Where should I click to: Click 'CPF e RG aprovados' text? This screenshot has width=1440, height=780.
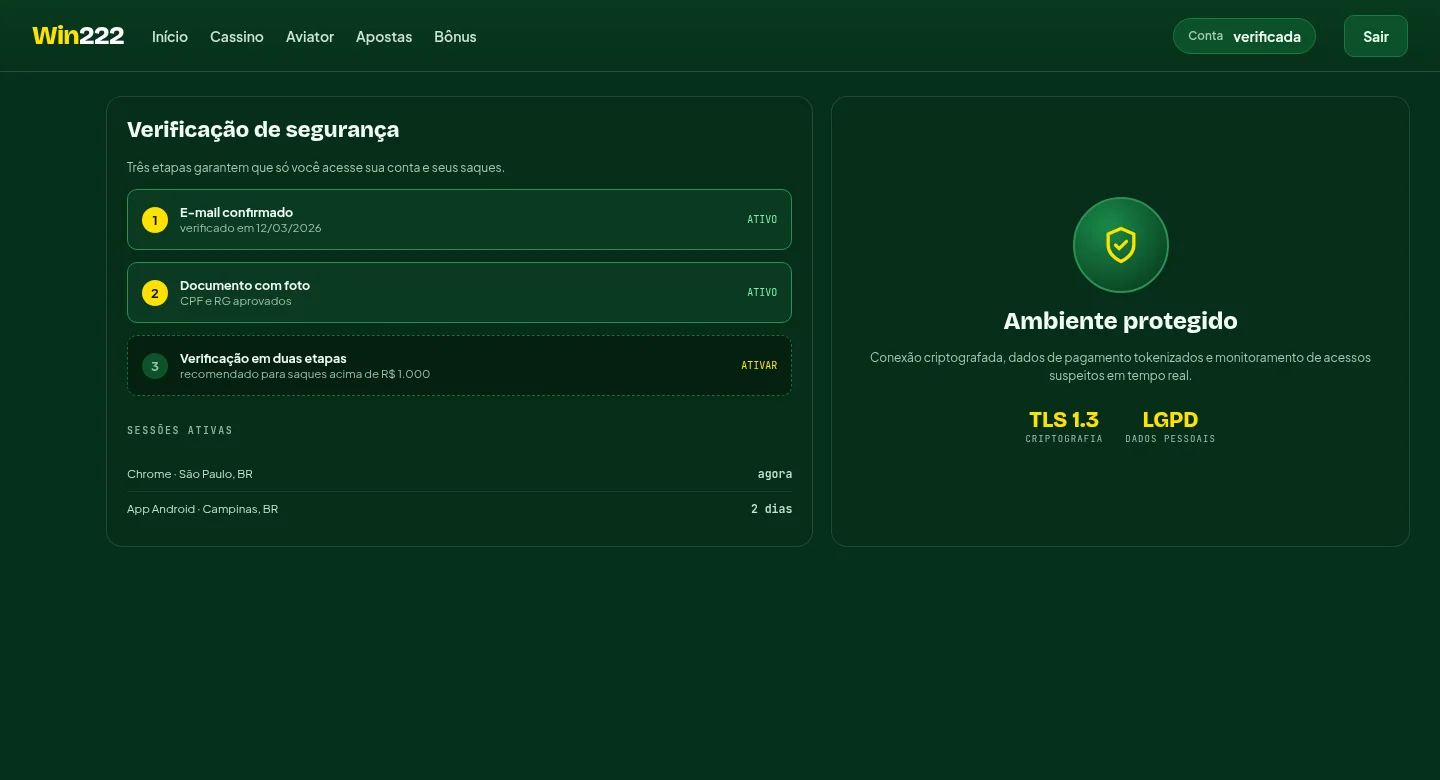click(236, 301)
